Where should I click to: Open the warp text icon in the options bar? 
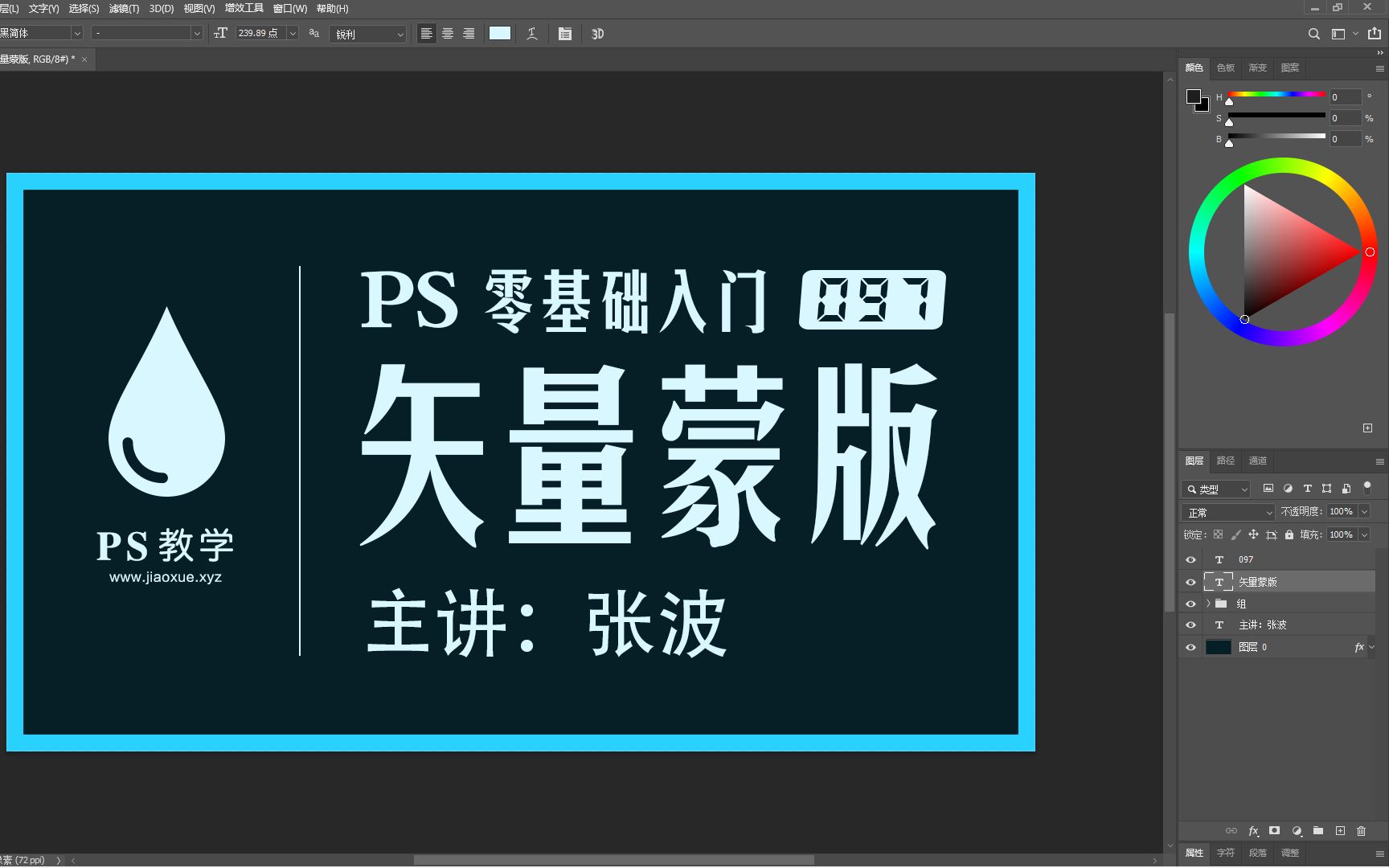pyautogui.click(x=531, y=33)
